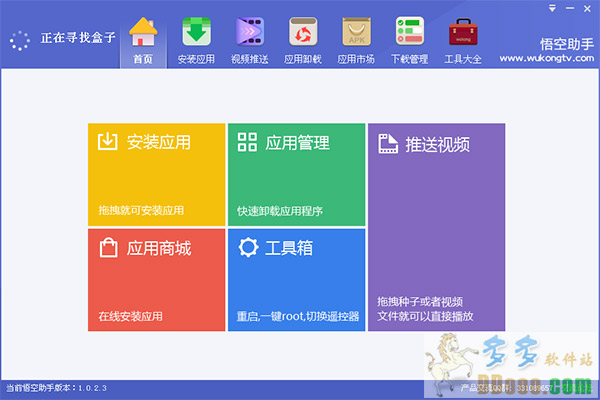Click the 当前悟空助手版本 1.0.2.3 version text
600x400 pixels.
click(56, 388)
